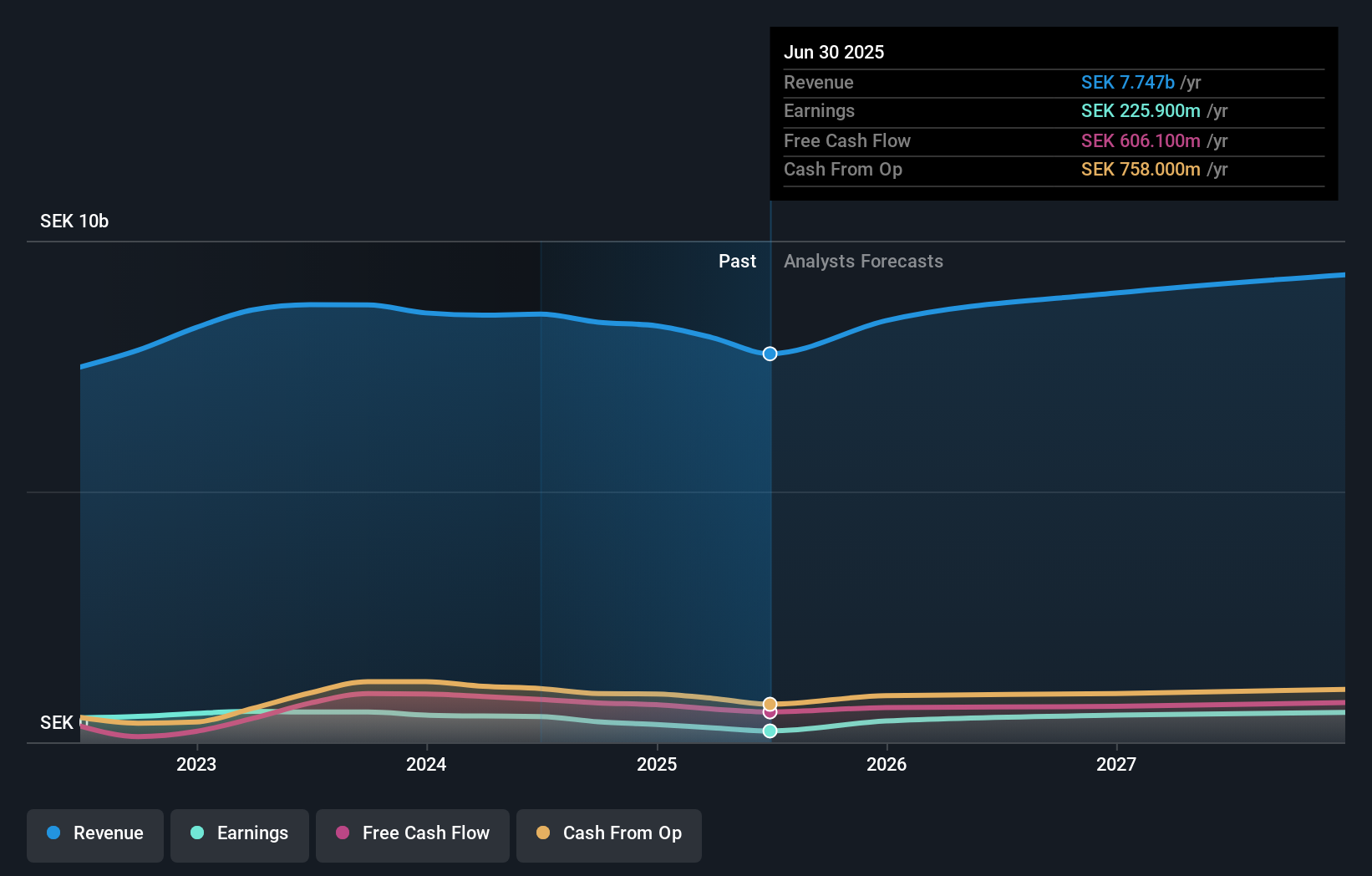
Task: Click the Past section label
Action: (737, 261)
